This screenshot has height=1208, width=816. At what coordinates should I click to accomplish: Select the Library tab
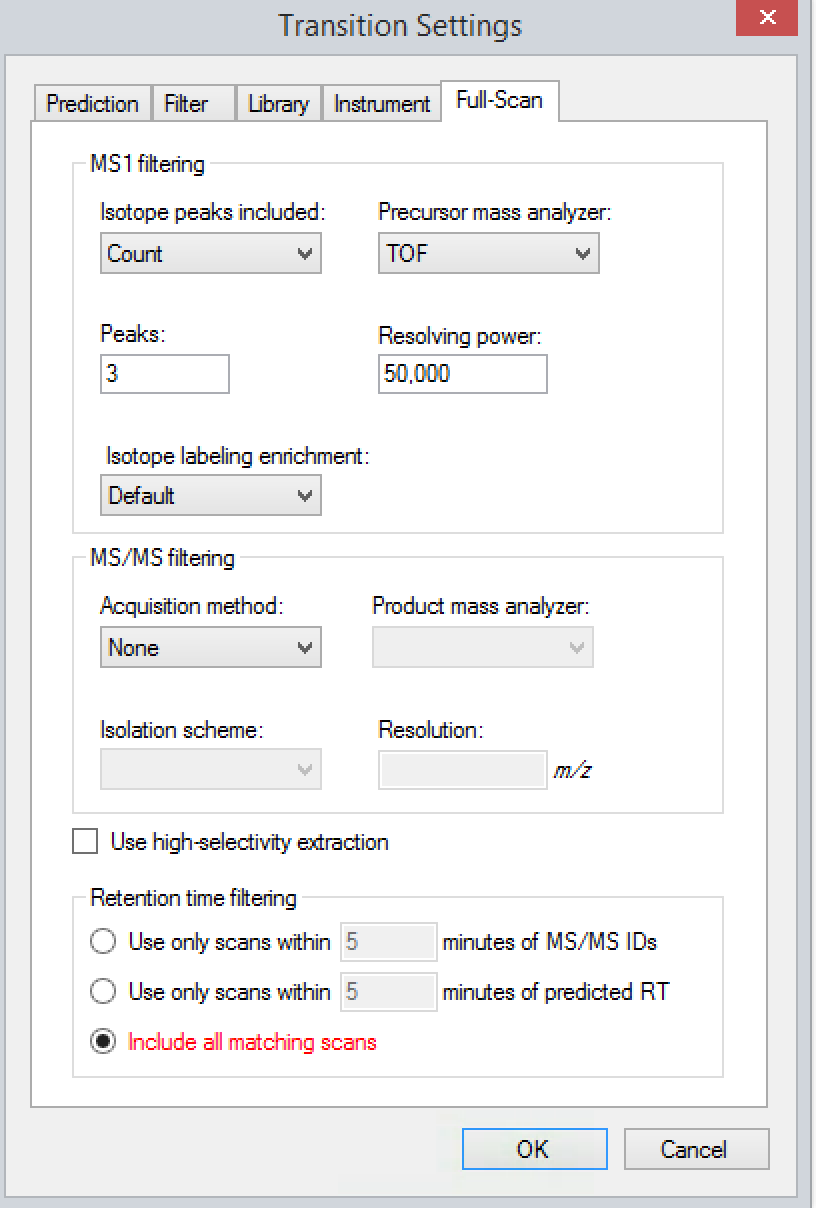(278, 104)
